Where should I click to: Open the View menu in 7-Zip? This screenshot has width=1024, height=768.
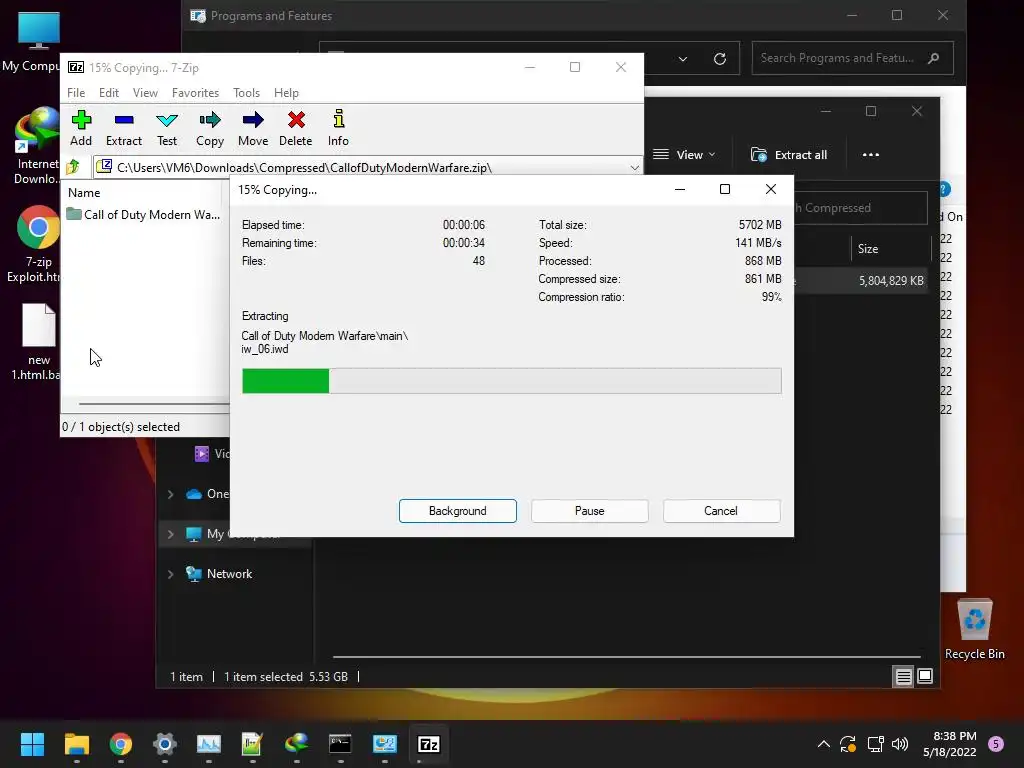[145, 93]
